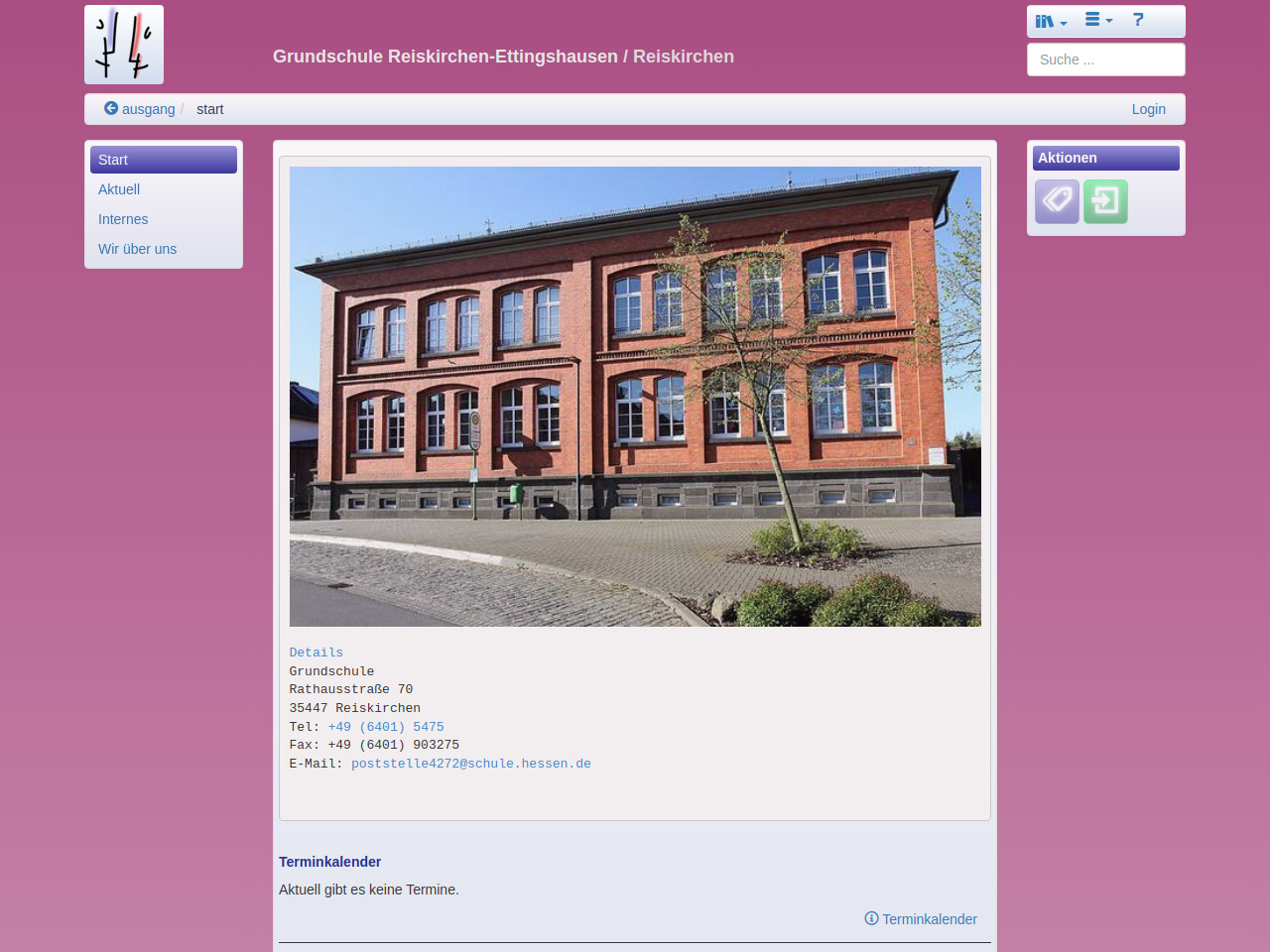Open Aktuell in the sidebar menu
Viewport: 1270px width, 952px height.
pyautogui.click(x=119, y=189)
